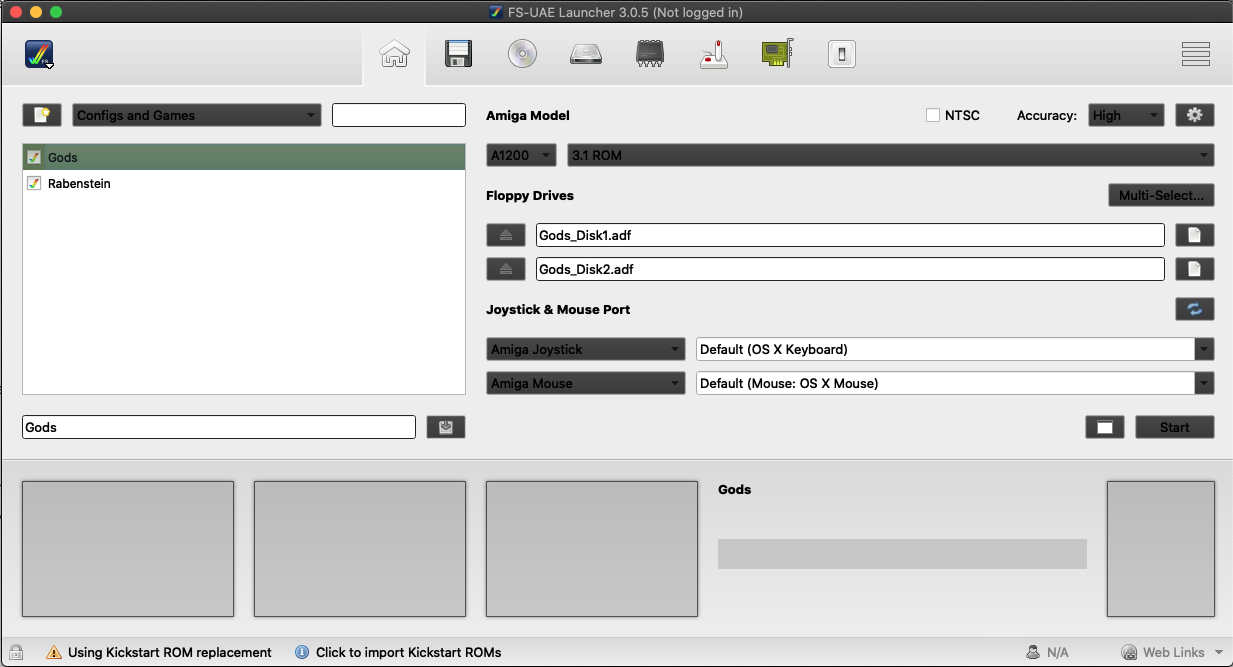Open the expansion card hardware tab
Screen dimensions: 1233x667
coord(777,54)
